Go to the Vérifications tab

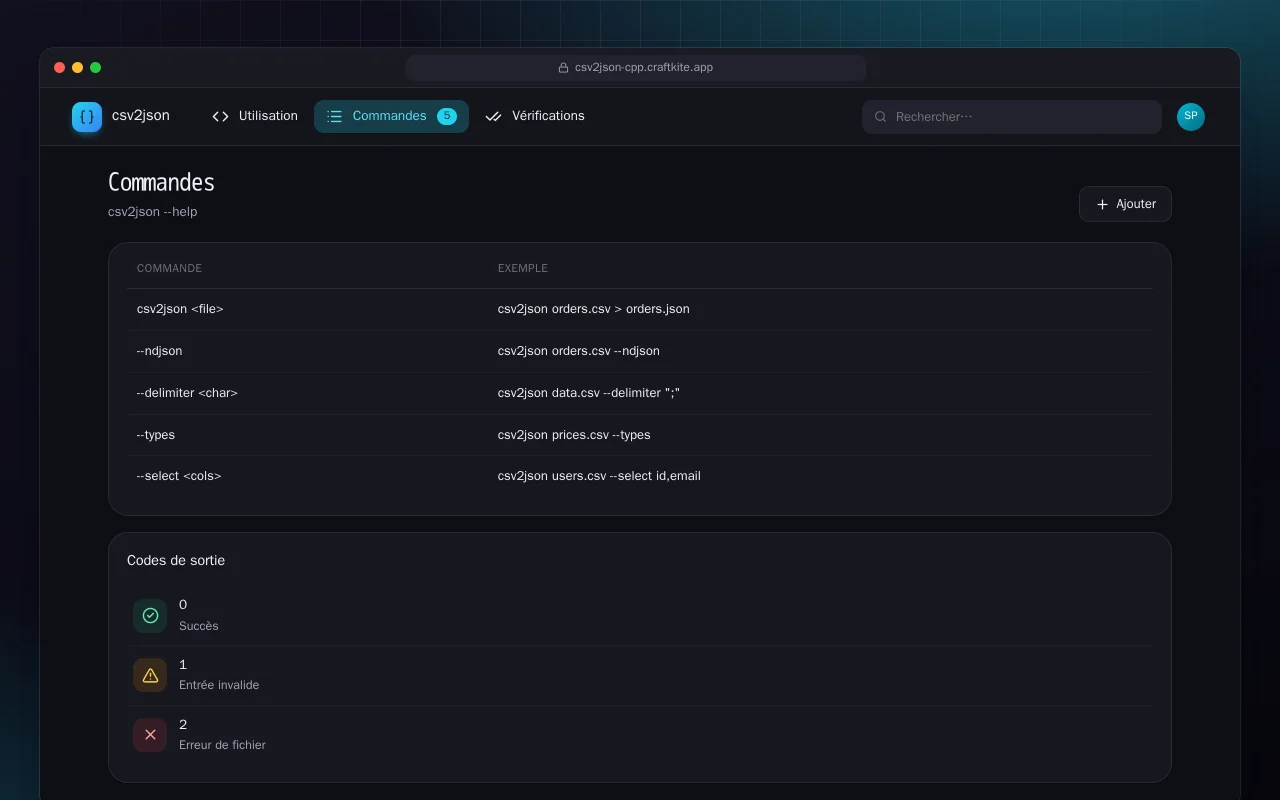pyautogui.click(x=535, y=116)
